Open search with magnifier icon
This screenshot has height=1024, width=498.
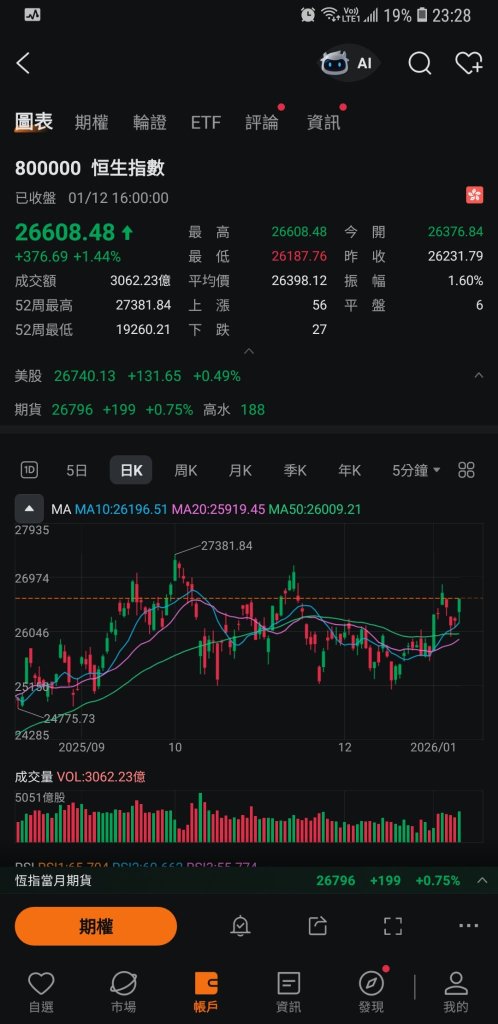coord(420,63)
